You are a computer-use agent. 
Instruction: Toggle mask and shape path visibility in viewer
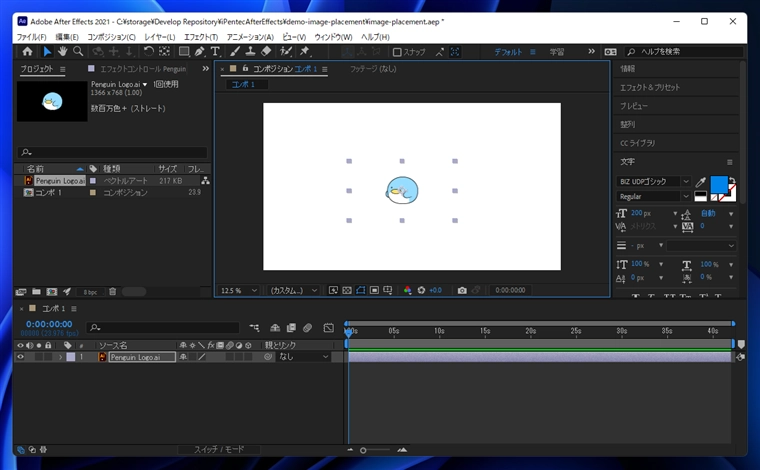click(361, 290)
